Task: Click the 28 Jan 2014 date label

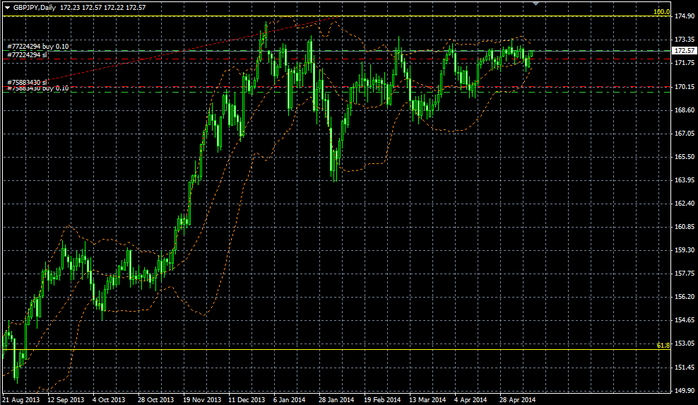Action: tap(336, 400)
